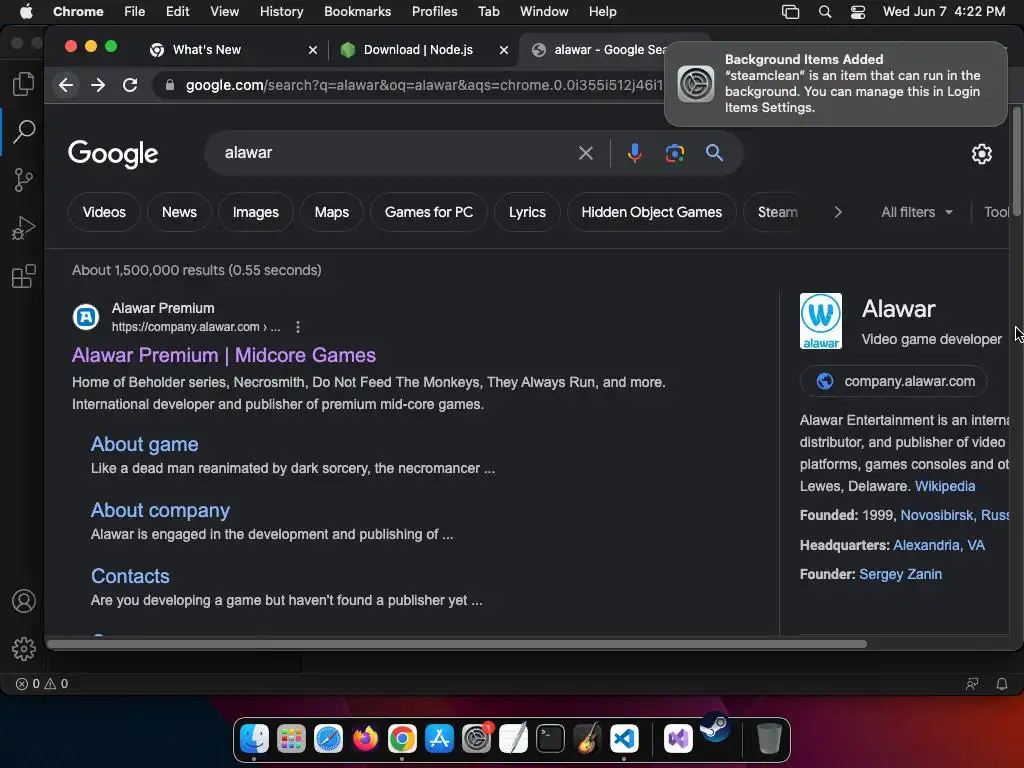The height and width of the screenshot is (768, 1024).
Task: Open Google quick settings gear
Action: point(982,154)
